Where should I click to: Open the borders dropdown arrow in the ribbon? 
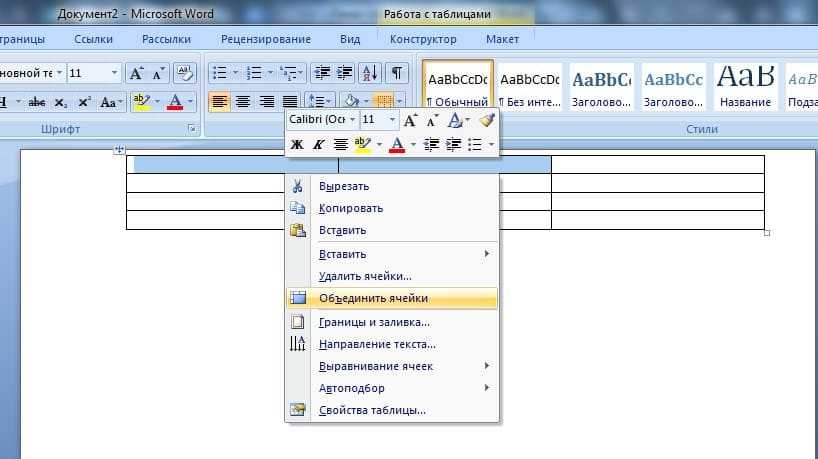pyautogui.click(x=400, y=101)
